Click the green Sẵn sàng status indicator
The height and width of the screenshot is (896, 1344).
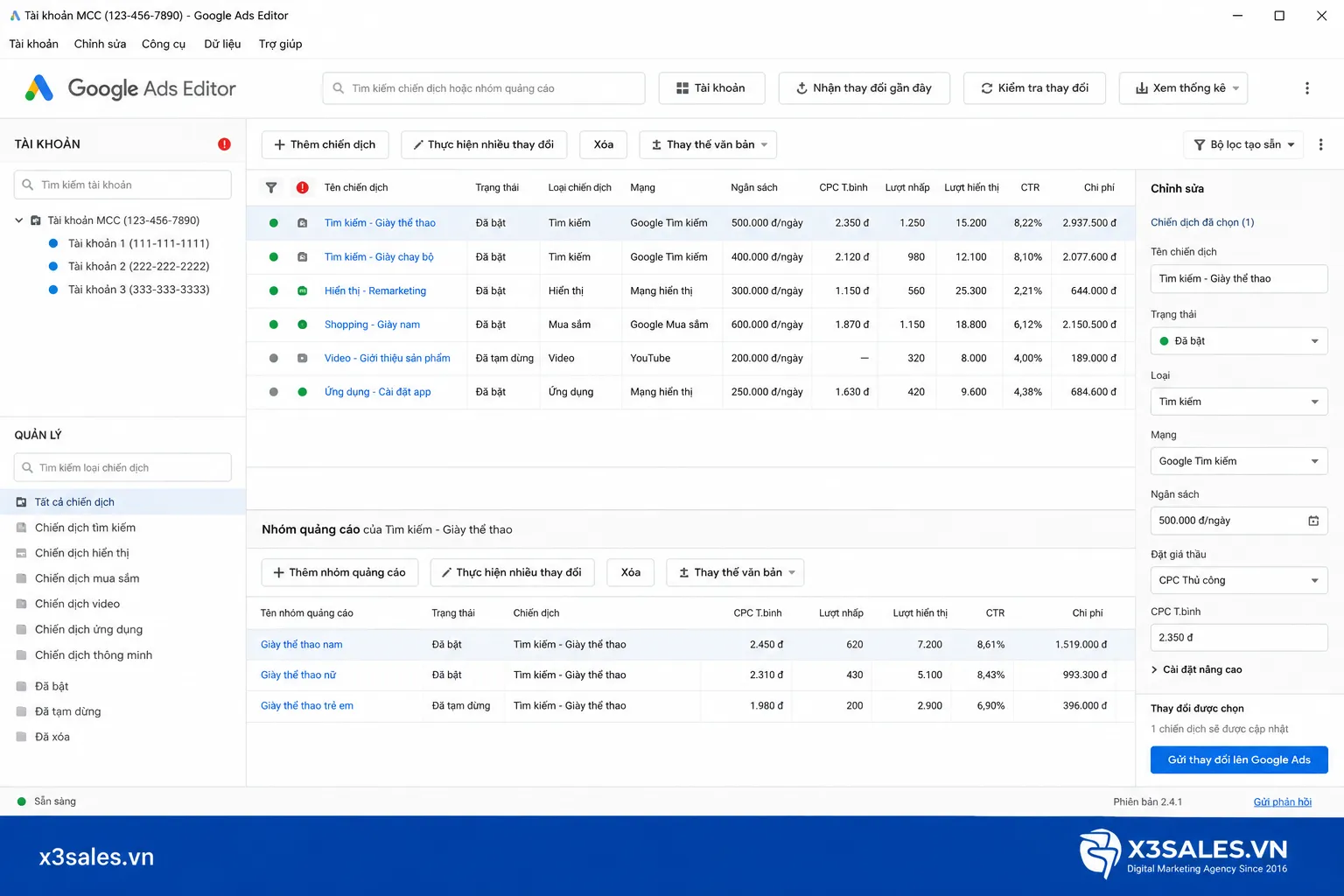point(22,801)
